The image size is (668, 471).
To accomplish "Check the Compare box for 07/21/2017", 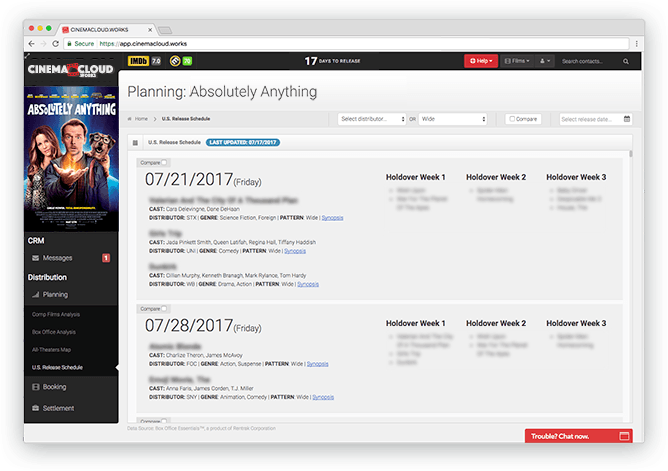I will (165, 162).
